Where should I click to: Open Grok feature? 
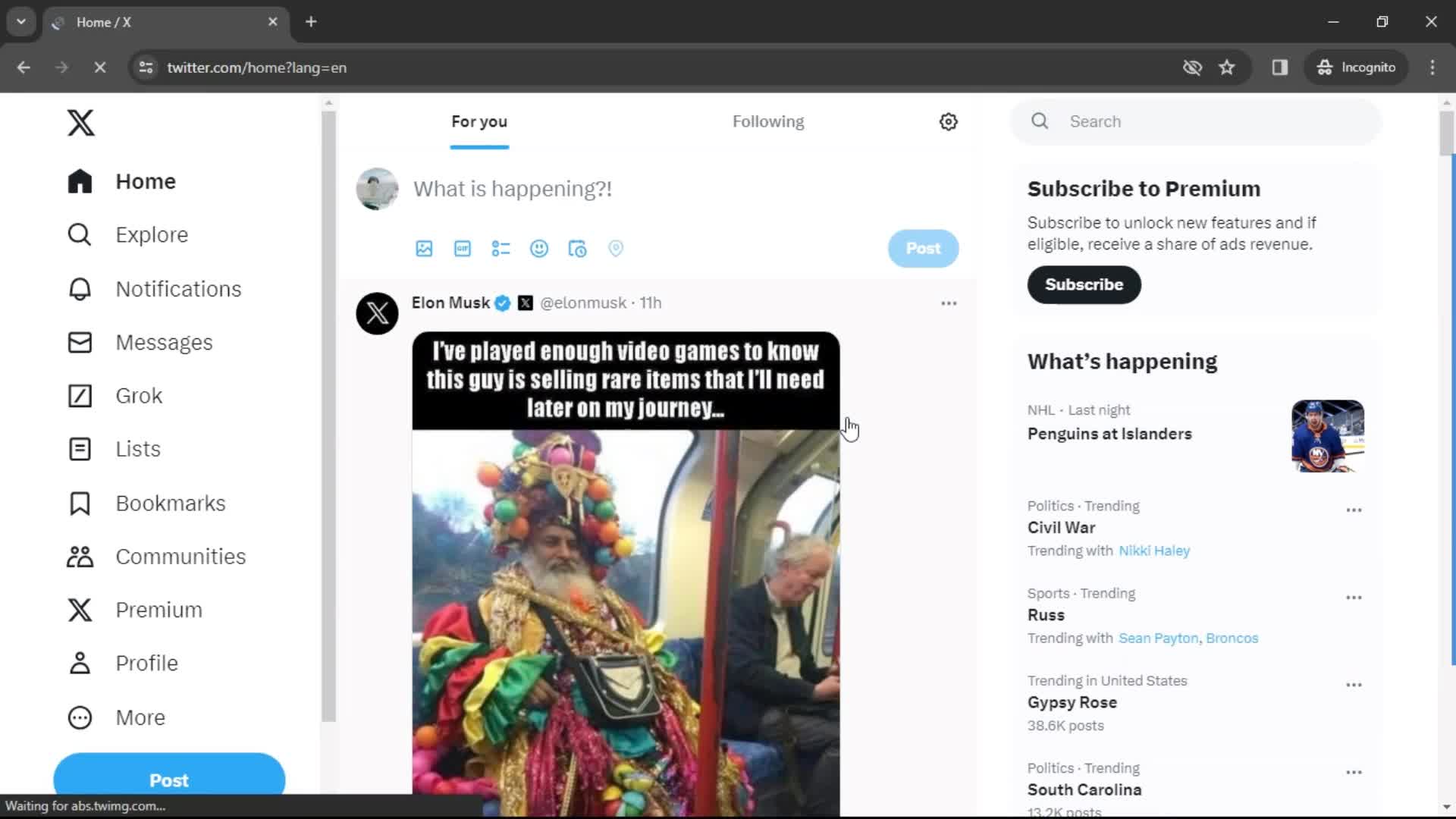pos(139,395)
